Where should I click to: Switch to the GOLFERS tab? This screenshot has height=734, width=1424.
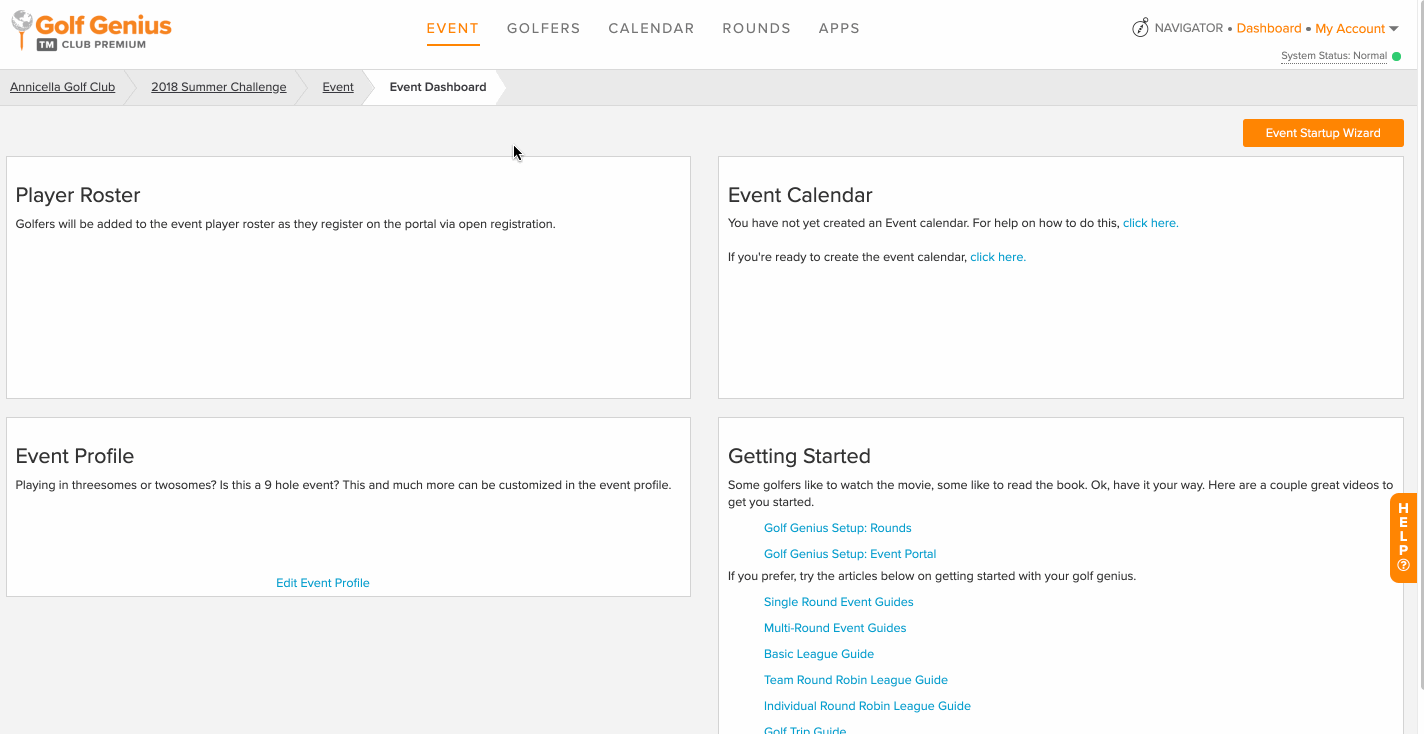(543, 28)
